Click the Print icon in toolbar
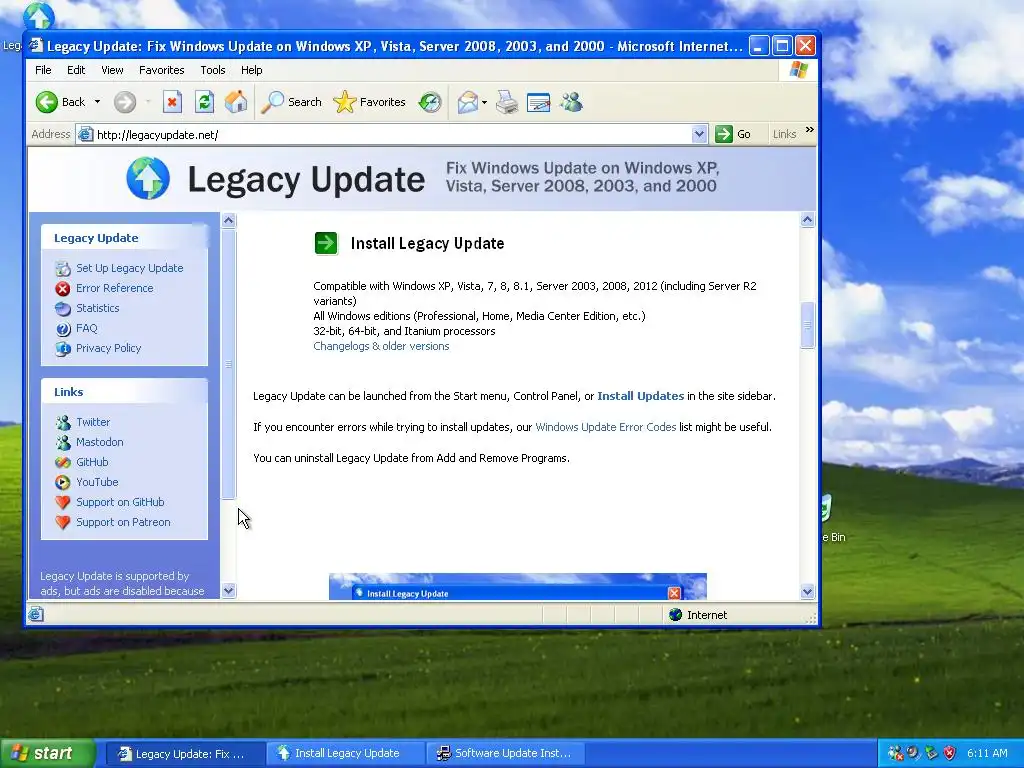The image size is (1024, 768). coord(507,102)
